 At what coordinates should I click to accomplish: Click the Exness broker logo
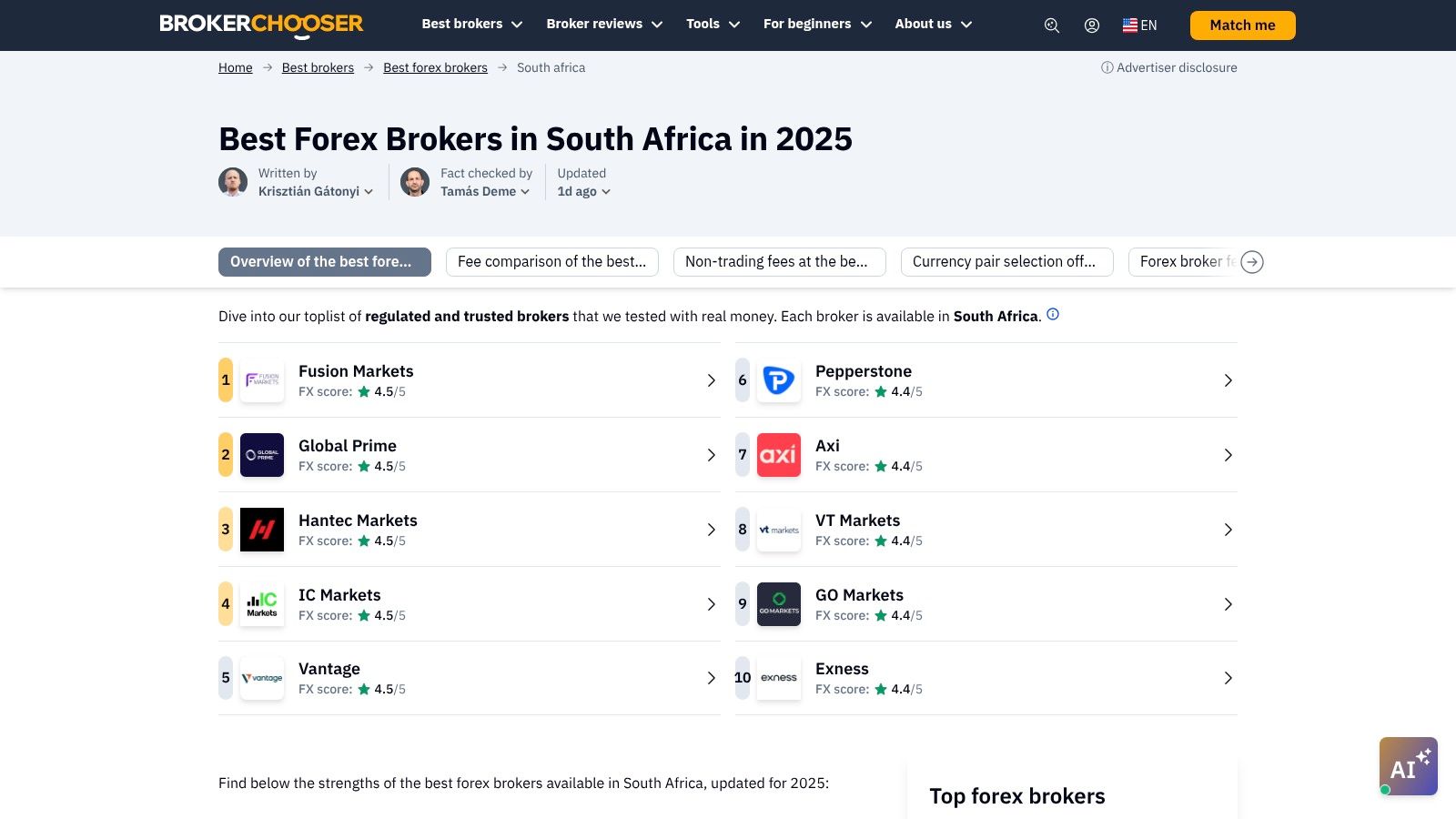[x=778, y=678]
